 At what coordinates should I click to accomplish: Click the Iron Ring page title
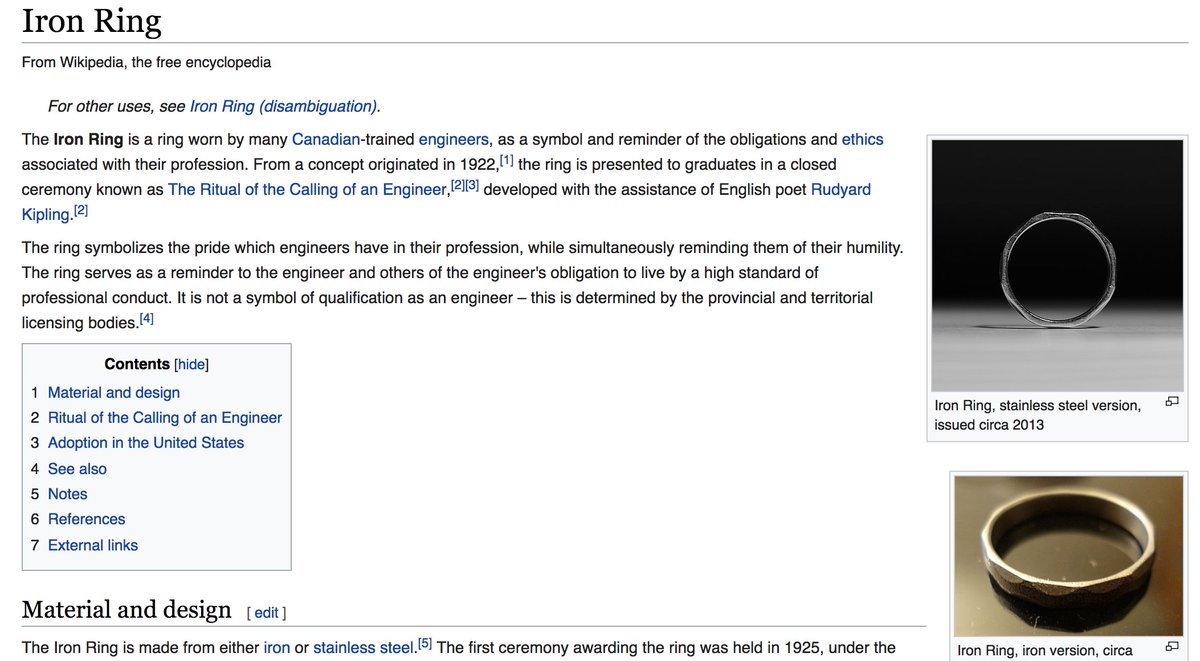91,21
